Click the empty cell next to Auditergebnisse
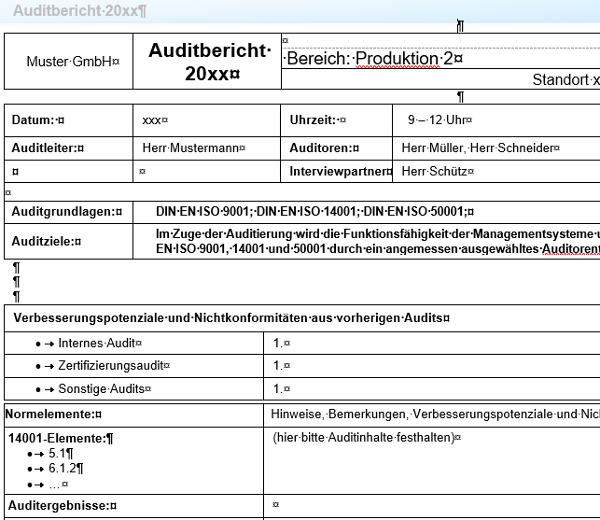Image resolution: width=600 pixels, height=520 pixels. 430,506
